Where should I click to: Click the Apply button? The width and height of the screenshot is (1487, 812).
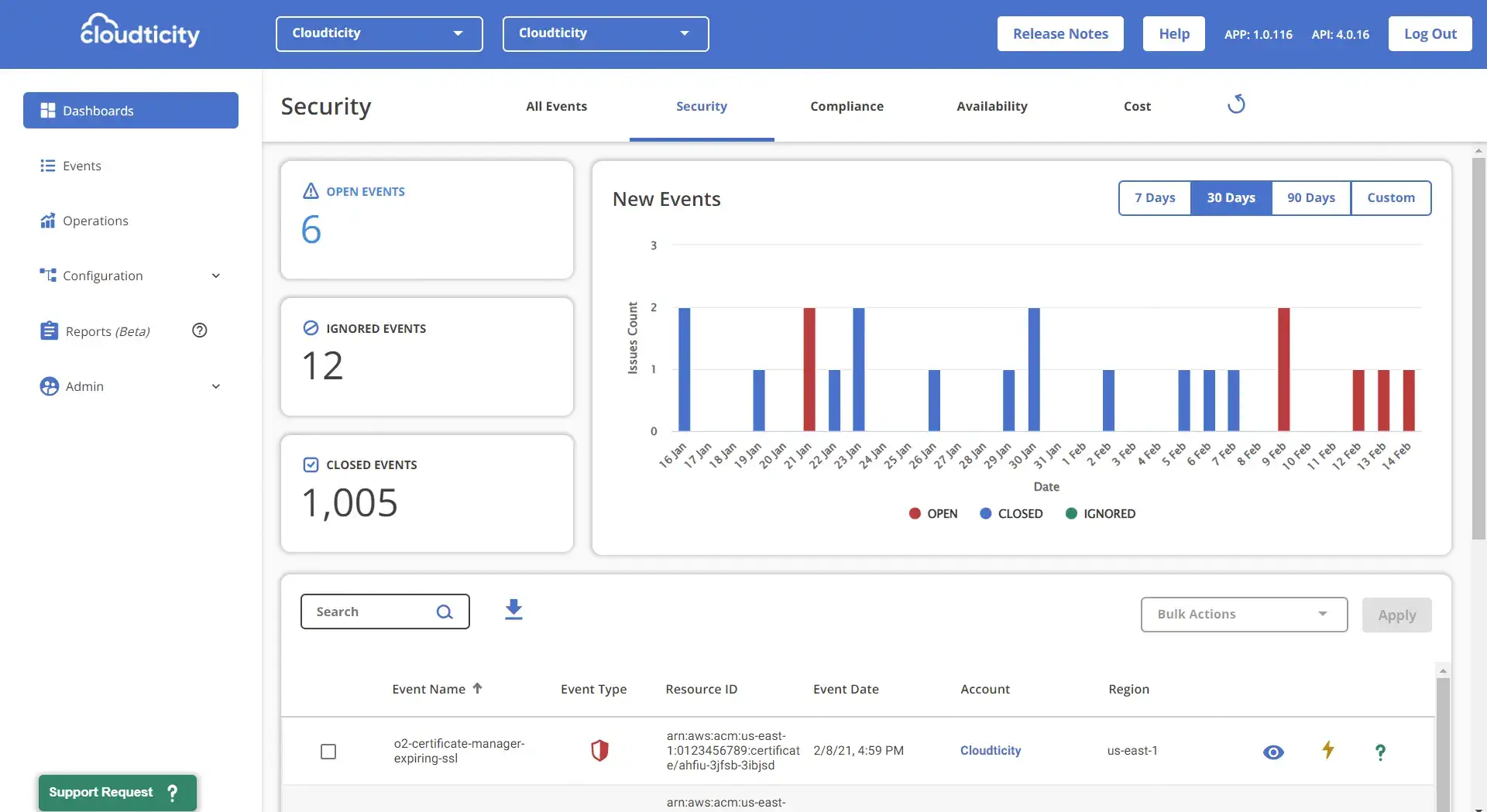[x=1396, y=615]
